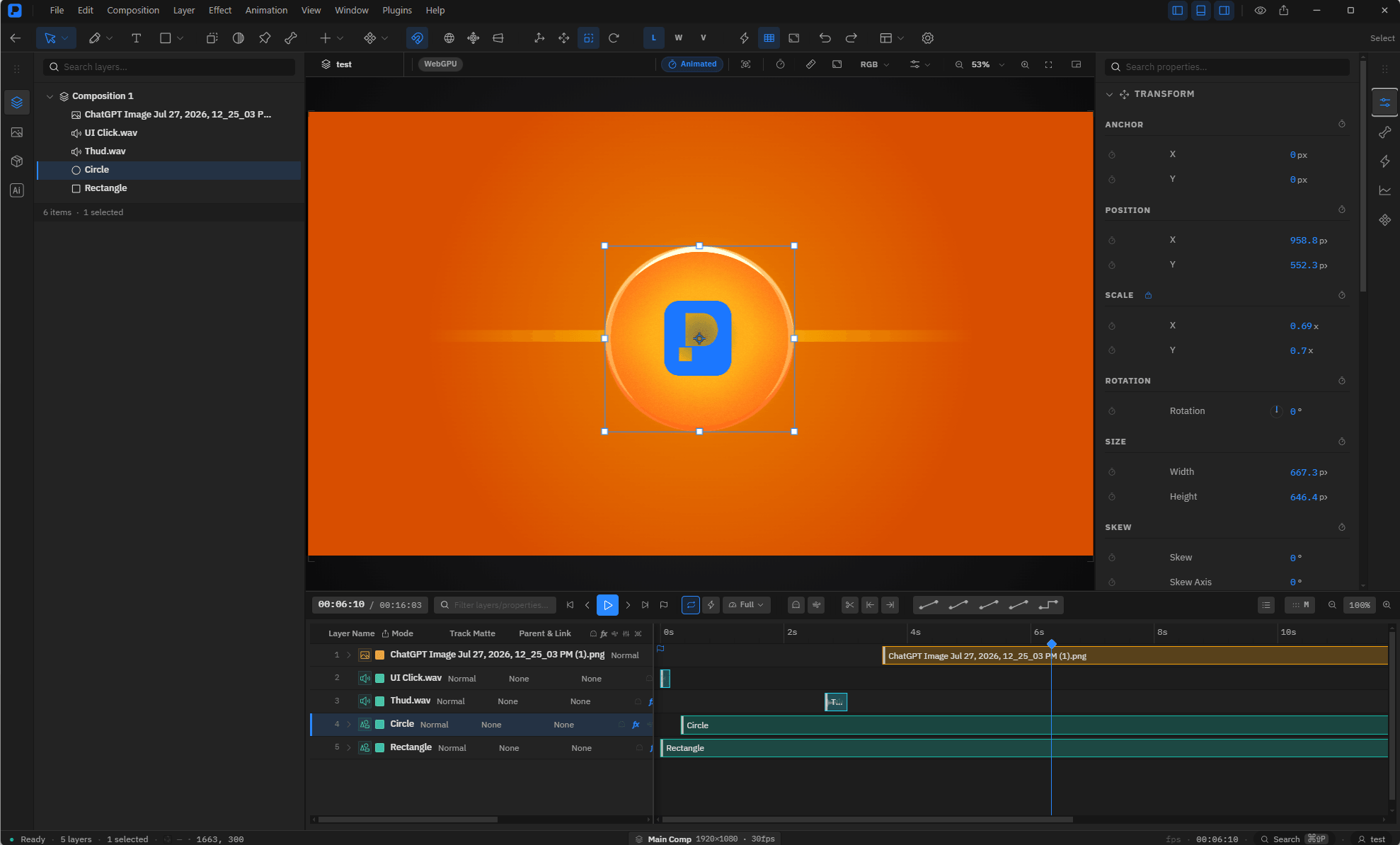
Task: Open the 3D cube panel in left sidebar
Action: [17, 161]
